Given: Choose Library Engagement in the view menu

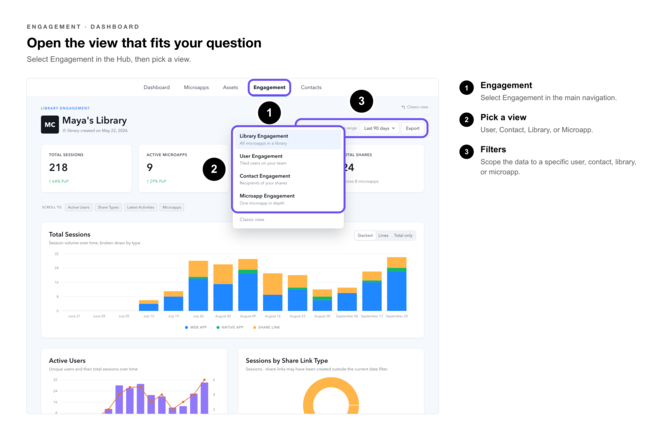Looking at the screenshot, I should pos(288,139).
